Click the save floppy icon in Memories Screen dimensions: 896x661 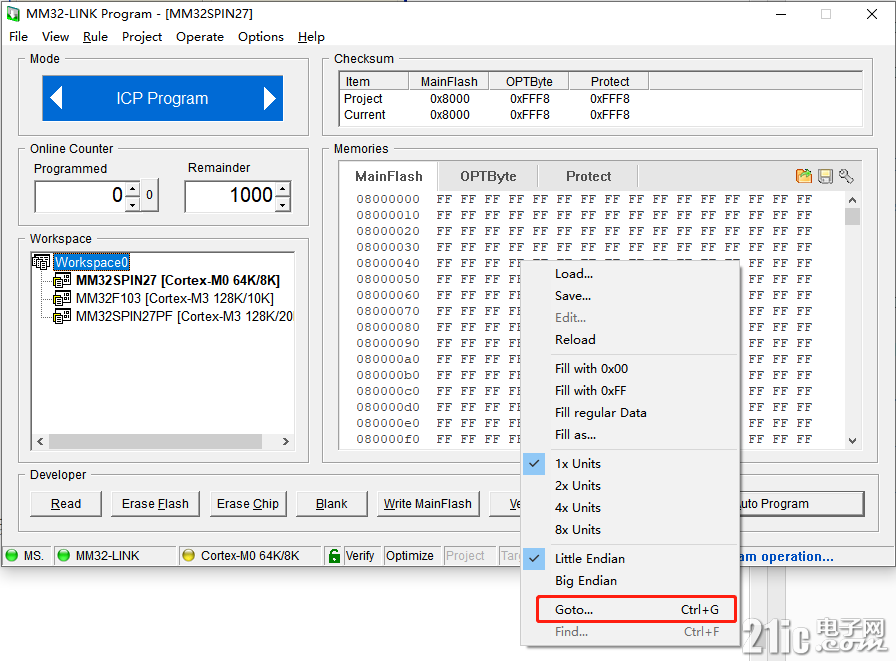click(x=825, y=177)
